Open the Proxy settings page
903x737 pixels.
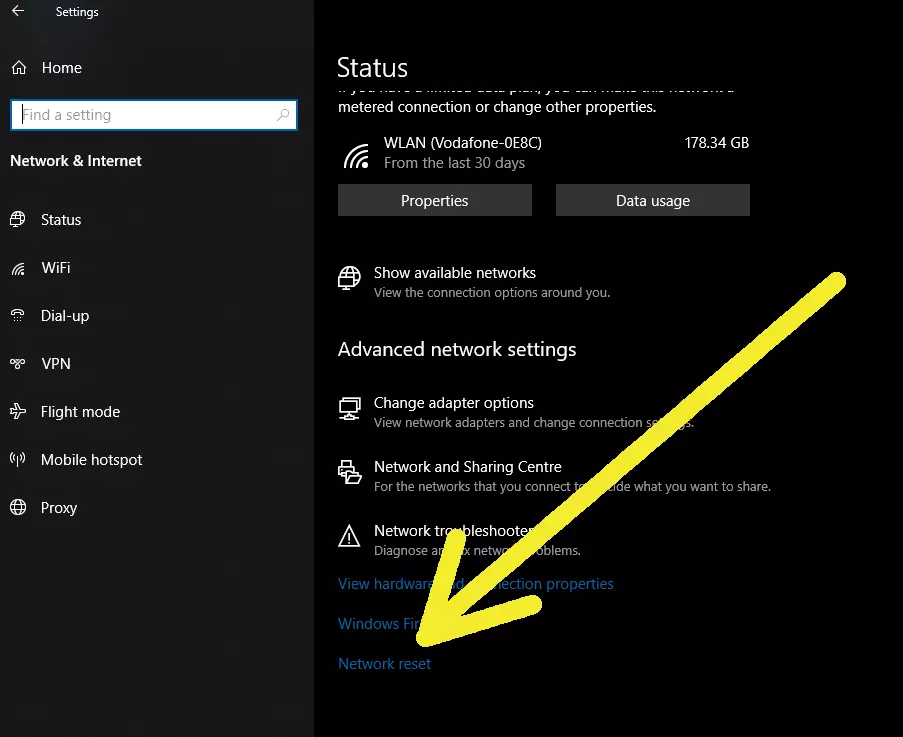(59, 508)
